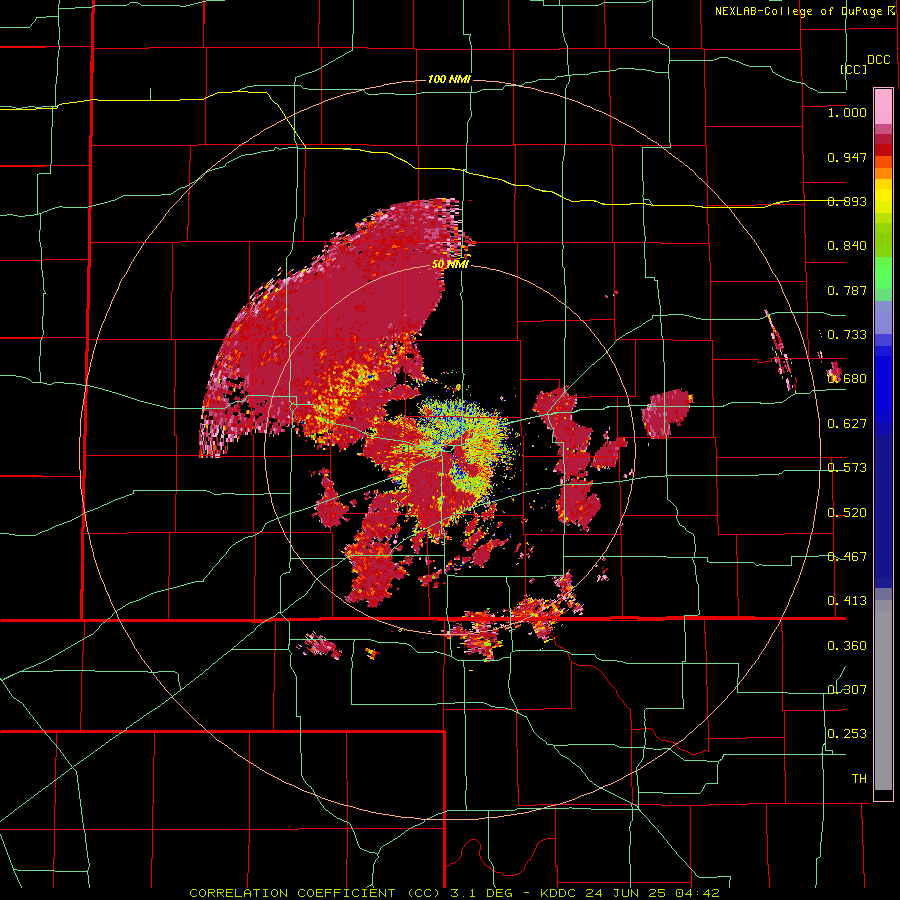Viewport: 900px width, 900px height.
Task: Pick the 0.467 scale value
Action: tap(847, 557)
